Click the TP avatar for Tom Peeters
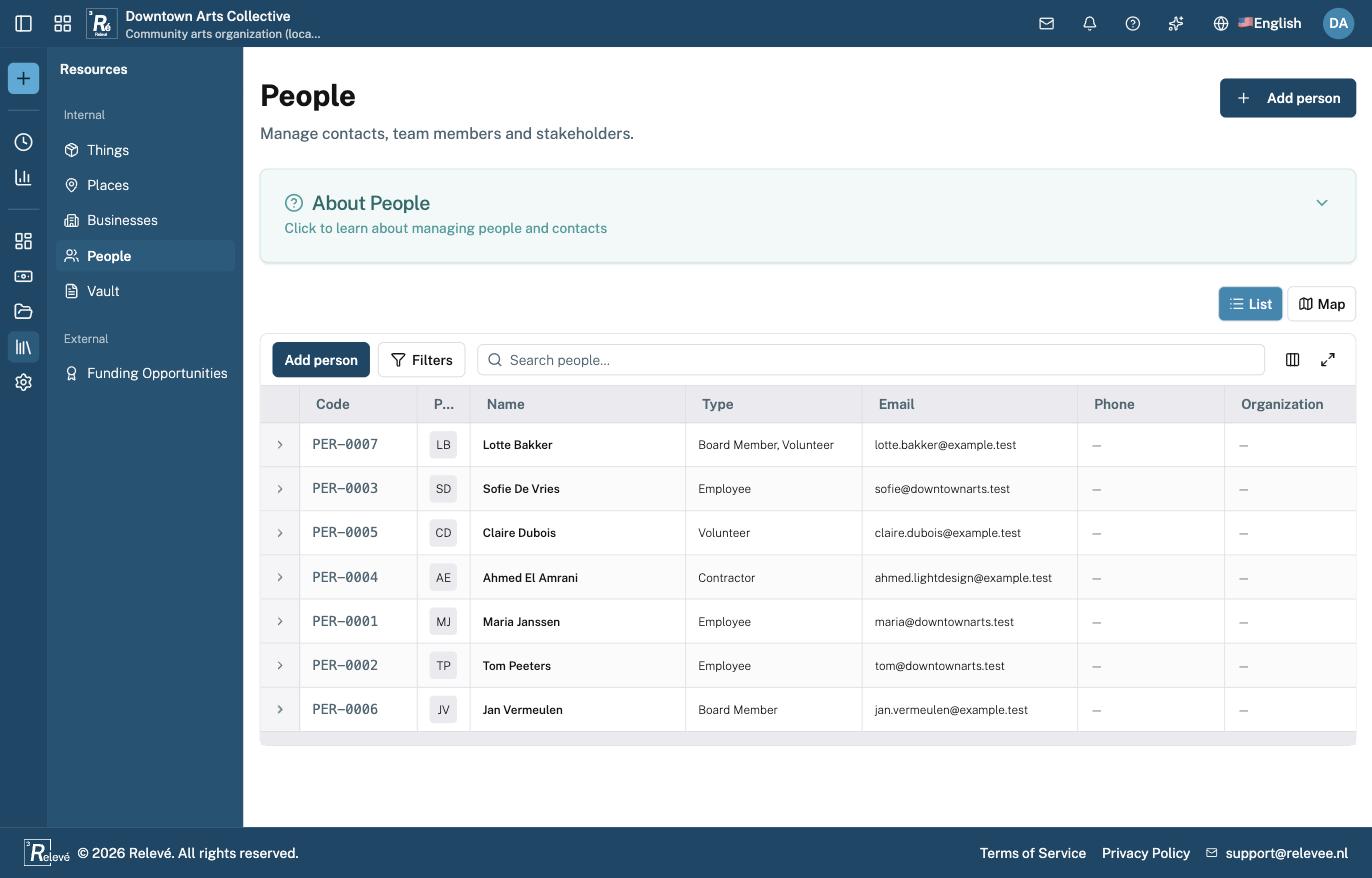Screen dimensions: 1372x878 click(443, 665)
